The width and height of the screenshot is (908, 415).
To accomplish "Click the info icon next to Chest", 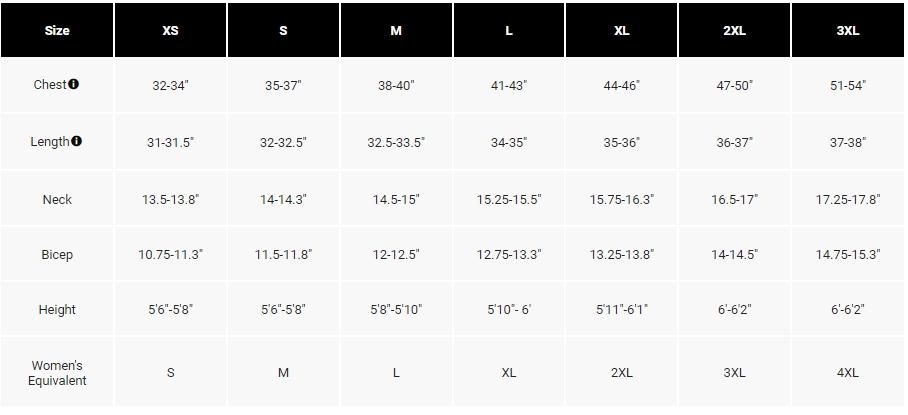I will [x=74, y=84].
